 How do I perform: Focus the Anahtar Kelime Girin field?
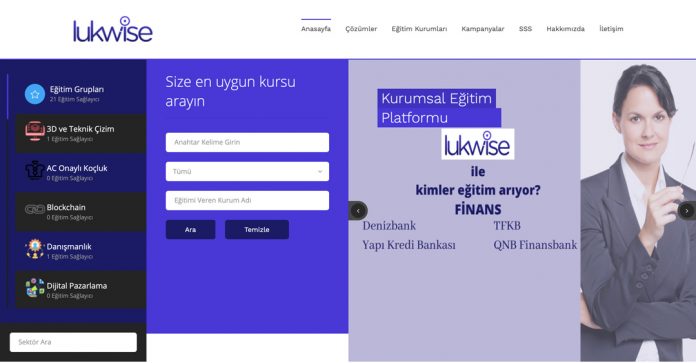click(x=247, y=142)
